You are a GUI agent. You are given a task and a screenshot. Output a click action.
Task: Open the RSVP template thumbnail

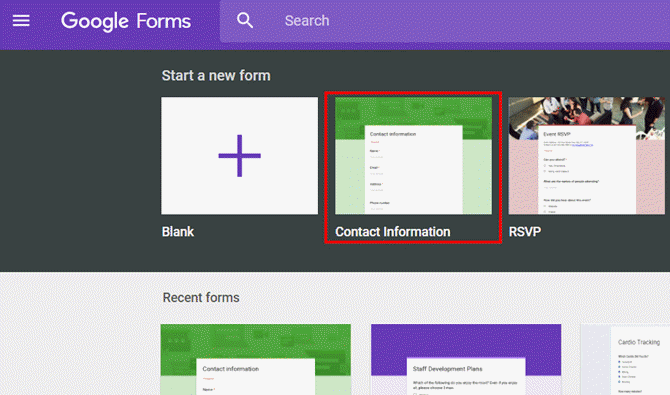click(587, 156)
